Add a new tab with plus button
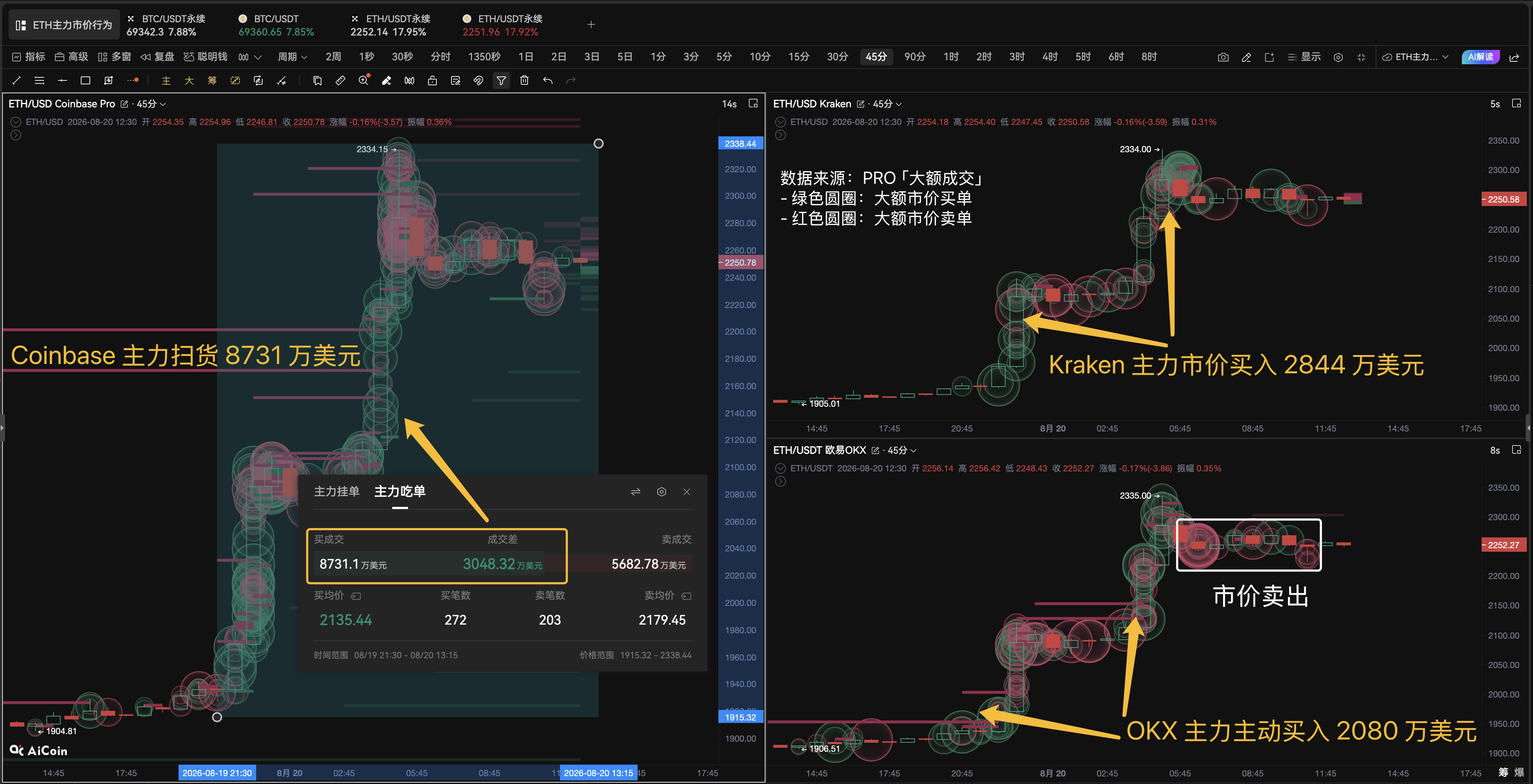The image size is (1533, 784). coord(591,24)
